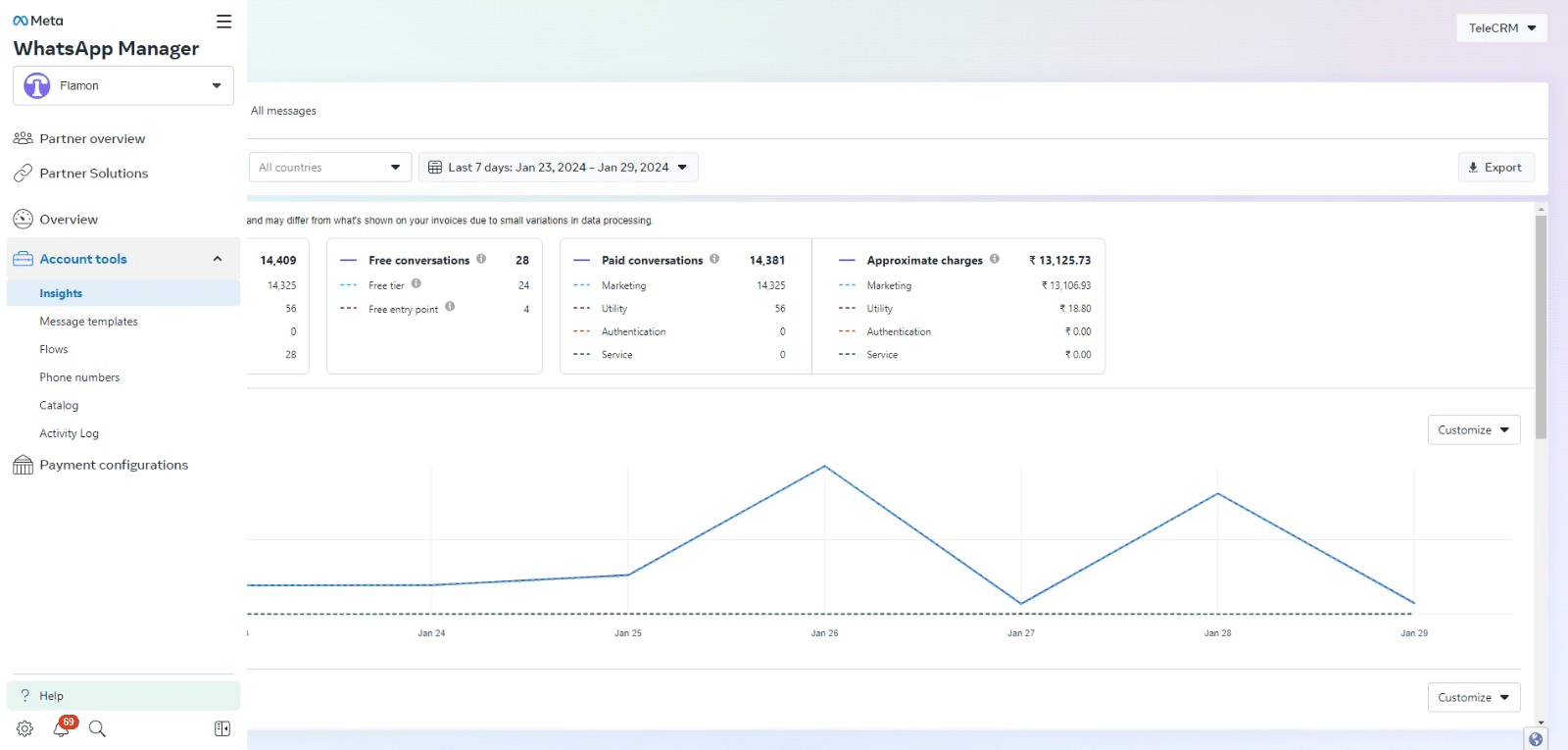Click info icon beside Paid conversations
The height and width of the screenshot is (750, 1568).
point(714,259)
